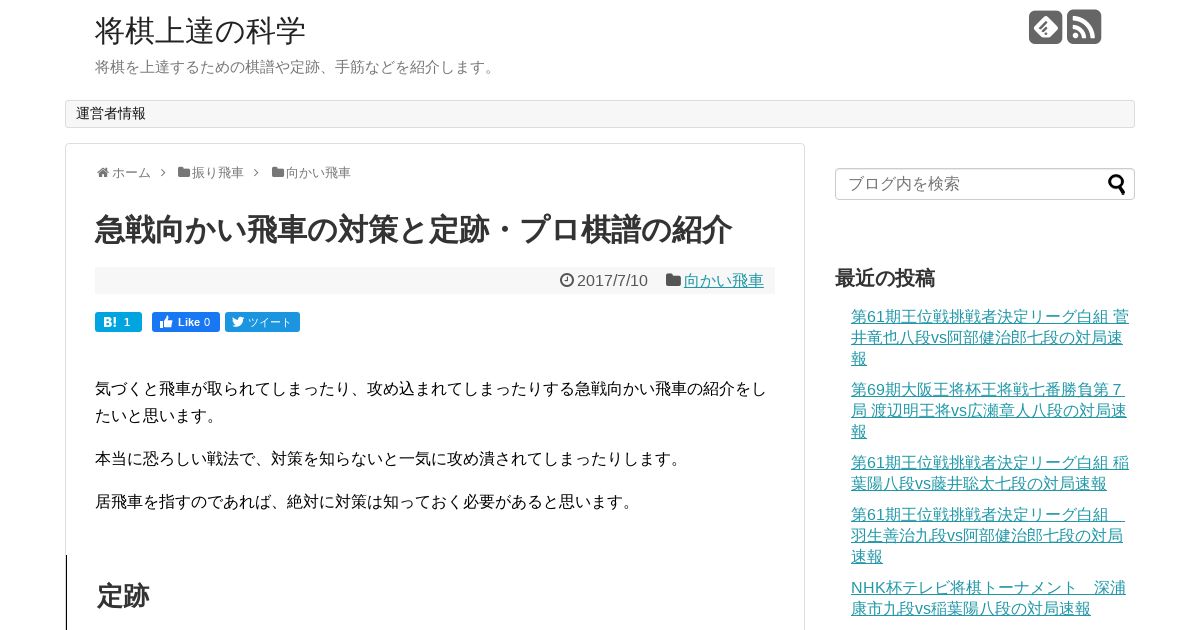Screen dimensions: 1200x630
Task: Open post 稲葉陽八段vs藤井聡太七段
Action: pyautogui.click(x=990, y=474)
